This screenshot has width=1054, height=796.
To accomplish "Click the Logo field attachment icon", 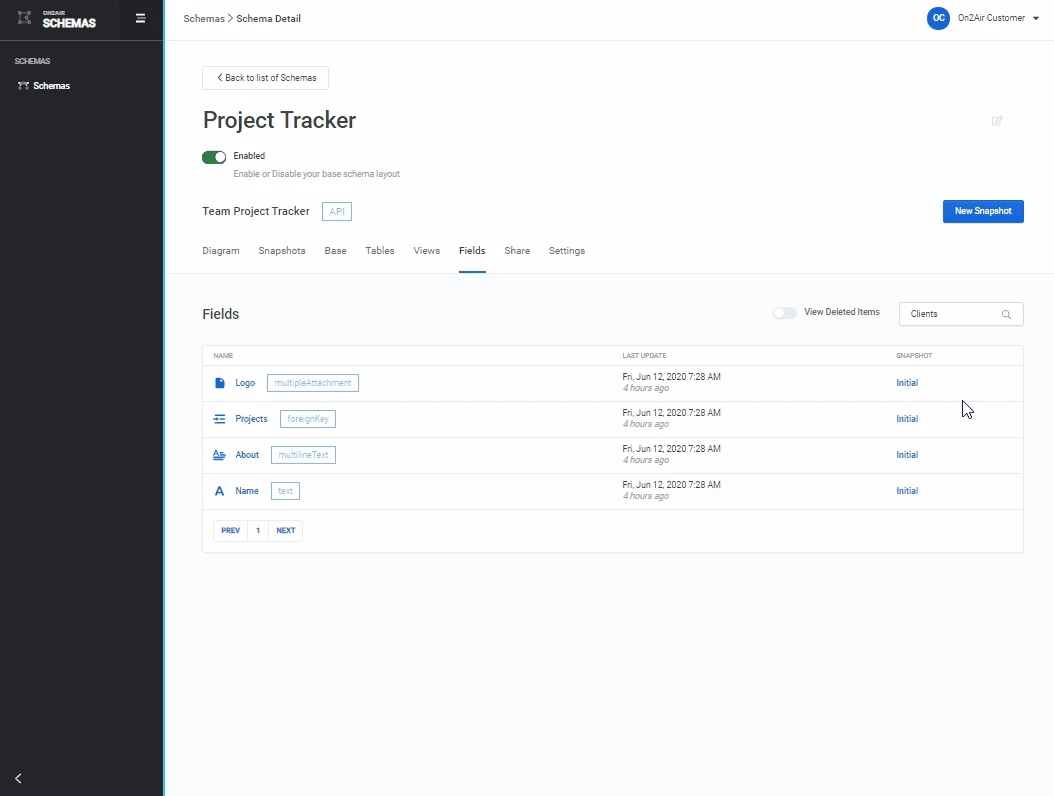I will [220, 383].
